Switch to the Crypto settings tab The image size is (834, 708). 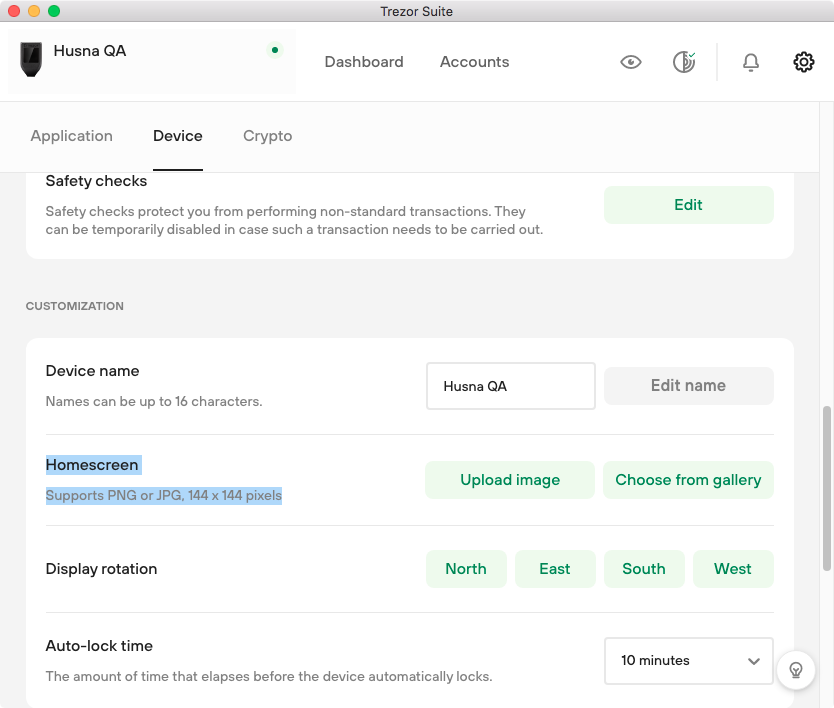coord(268,136)
